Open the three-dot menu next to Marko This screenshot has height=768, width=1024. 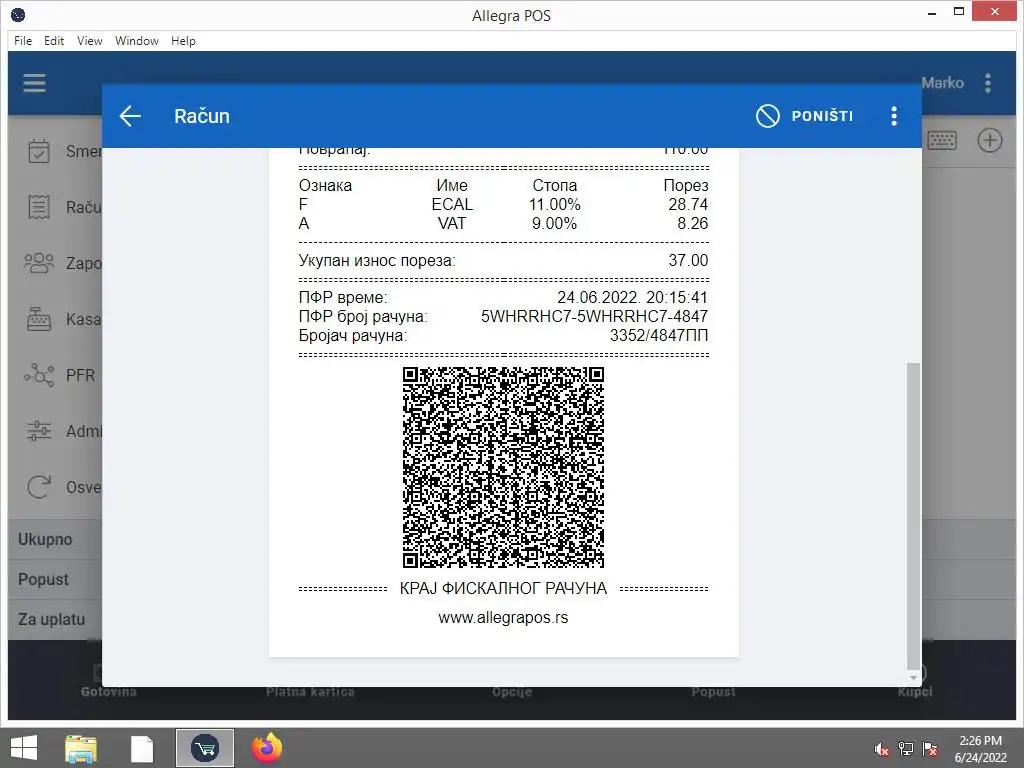point(987,83)
